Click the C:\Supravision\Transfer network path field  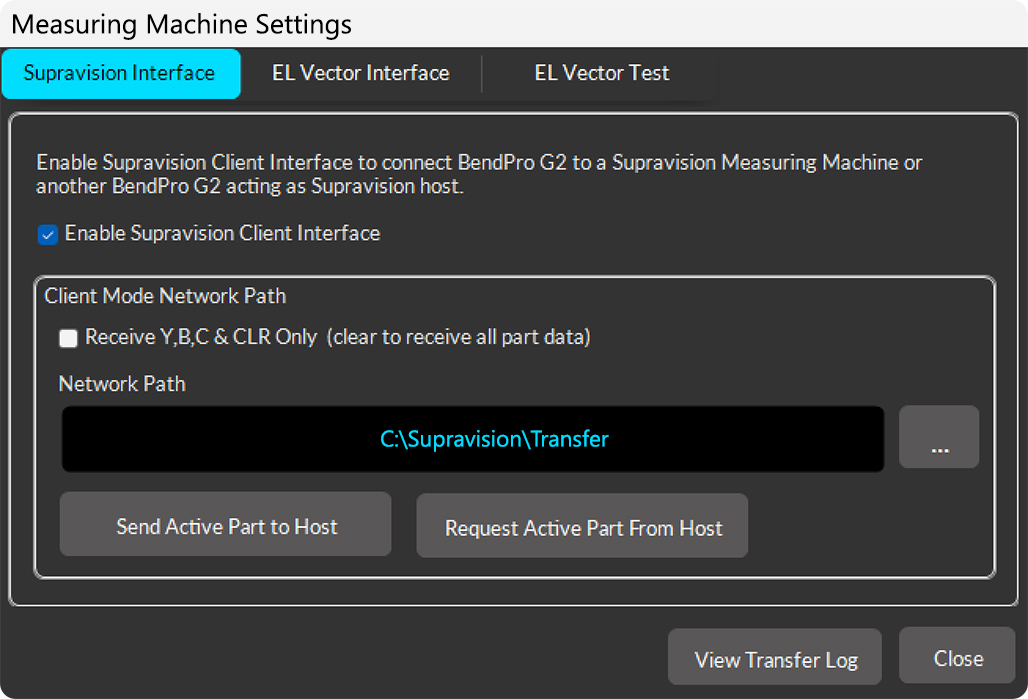coord(473,439)
